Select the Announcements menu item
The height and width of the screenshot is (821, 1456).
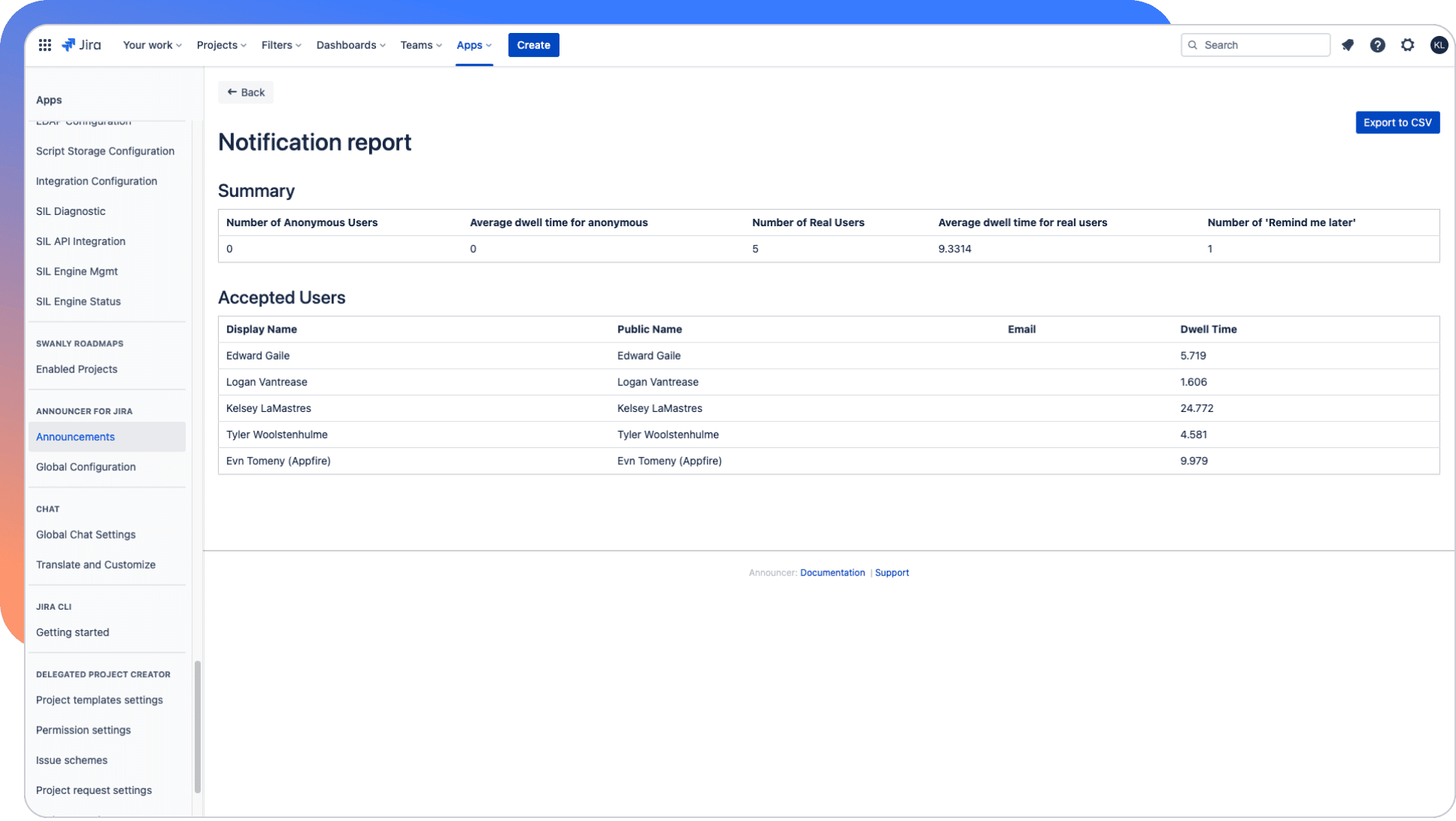(x=75, y=436)
